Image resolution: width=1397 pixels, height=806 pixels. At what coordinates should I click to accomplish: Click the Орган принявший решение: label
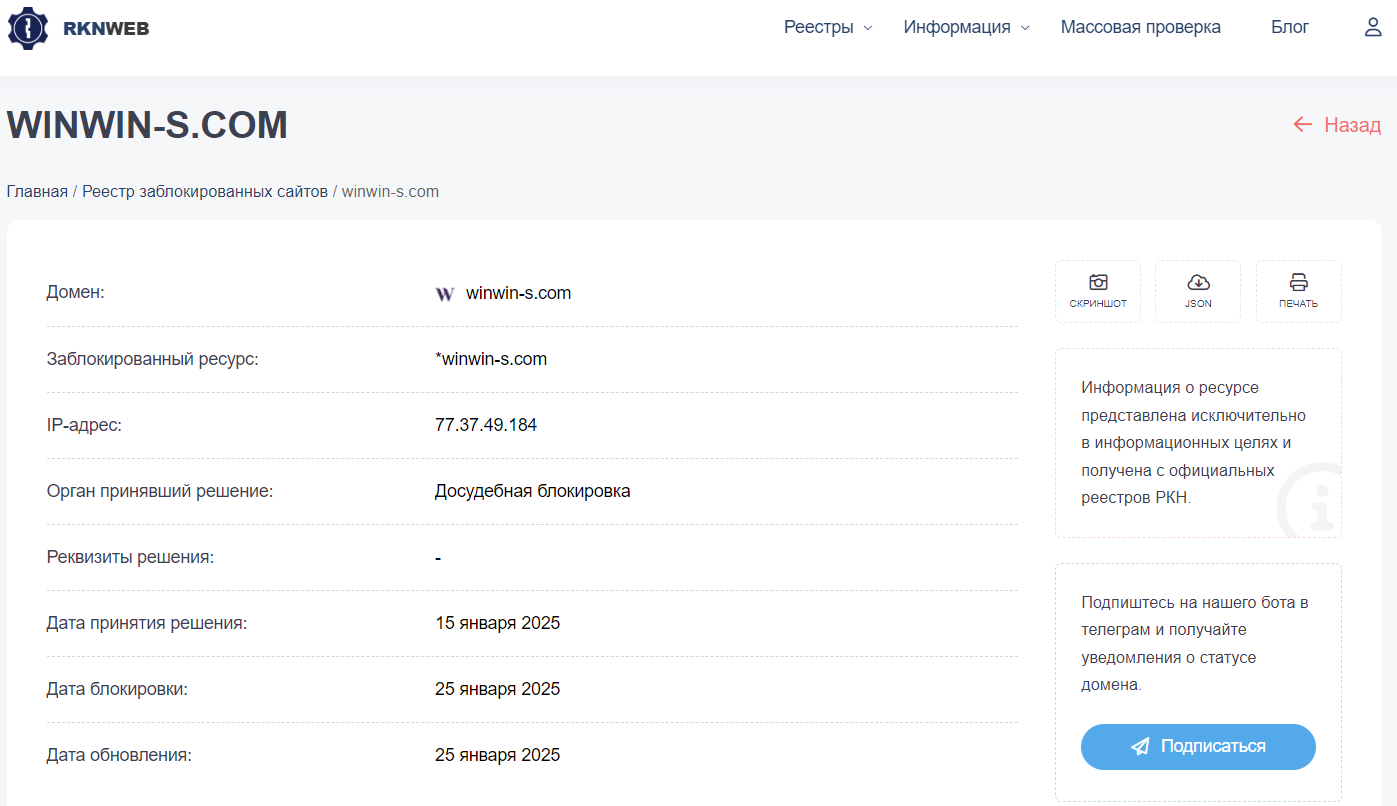pyautogui.click(x=160, y=491)
